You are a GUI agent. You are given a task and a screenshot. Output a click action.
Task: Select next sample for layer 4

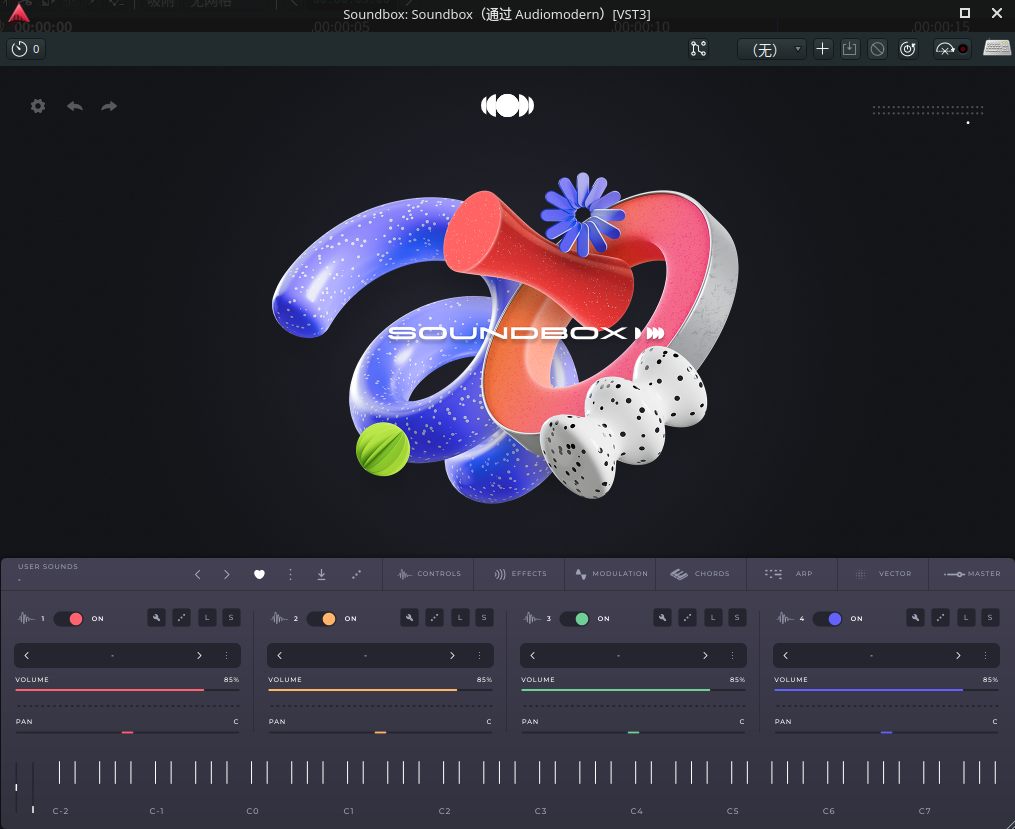[958, 656]
